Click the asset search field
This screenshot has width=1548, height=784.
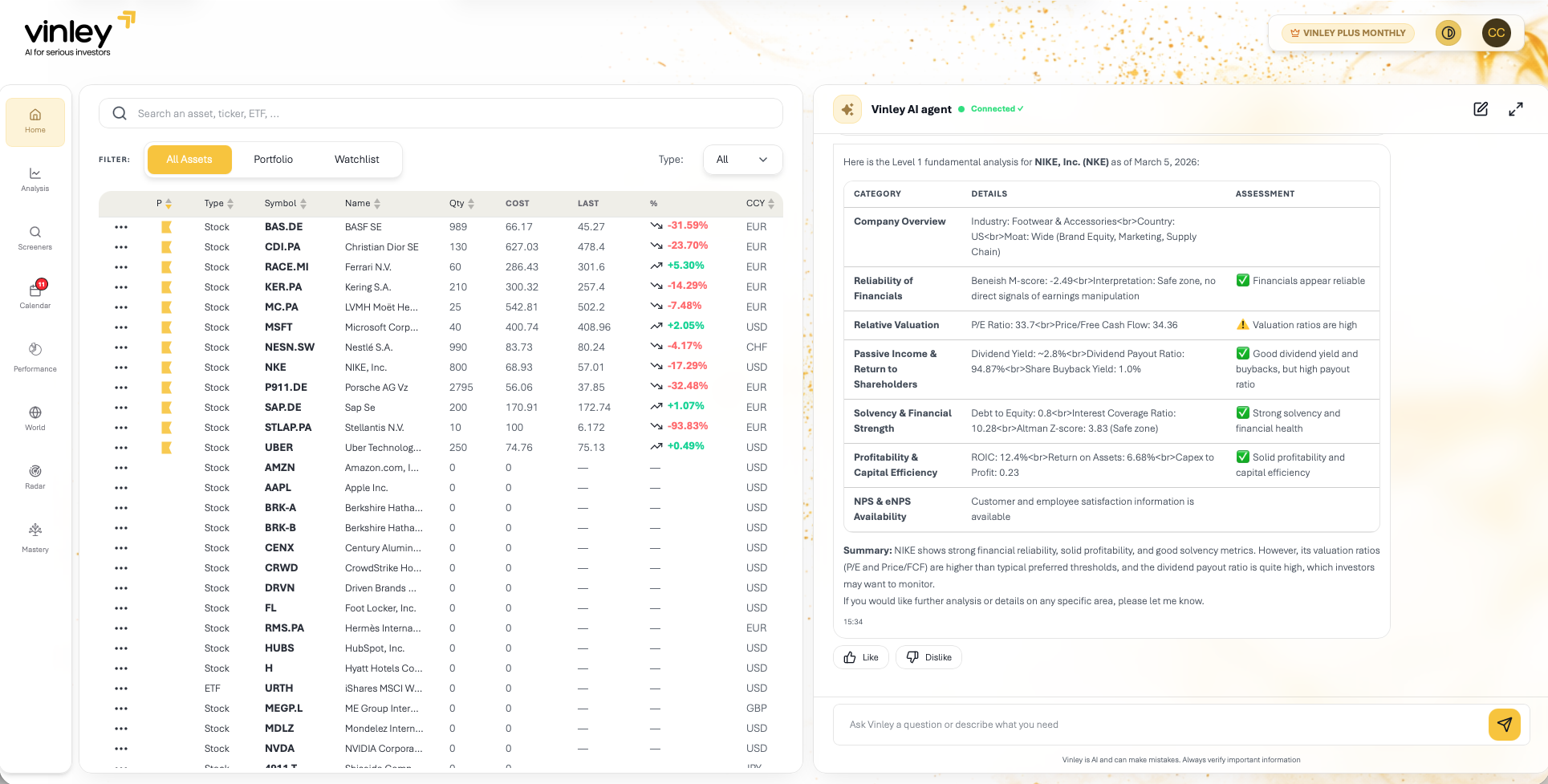tap(441, 113)
